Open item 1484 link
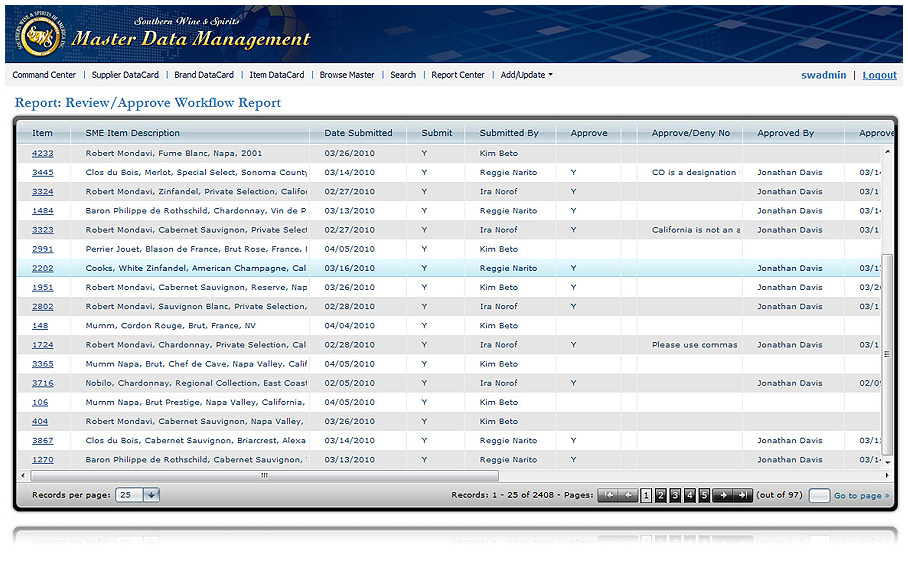908x562 pixels. pos(42,211)
